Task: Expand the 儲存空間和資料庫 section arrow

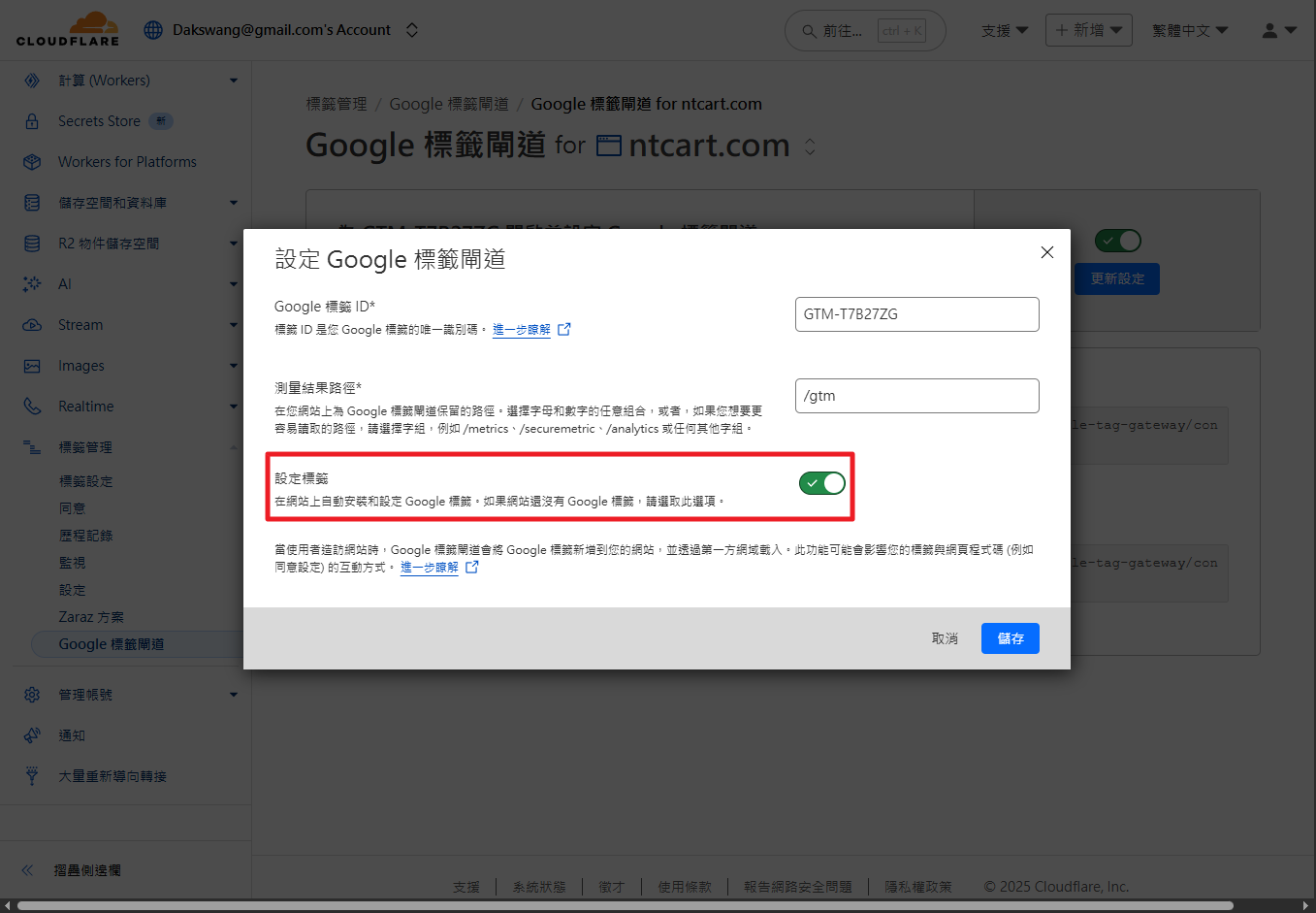Action: tap(234, 203)
